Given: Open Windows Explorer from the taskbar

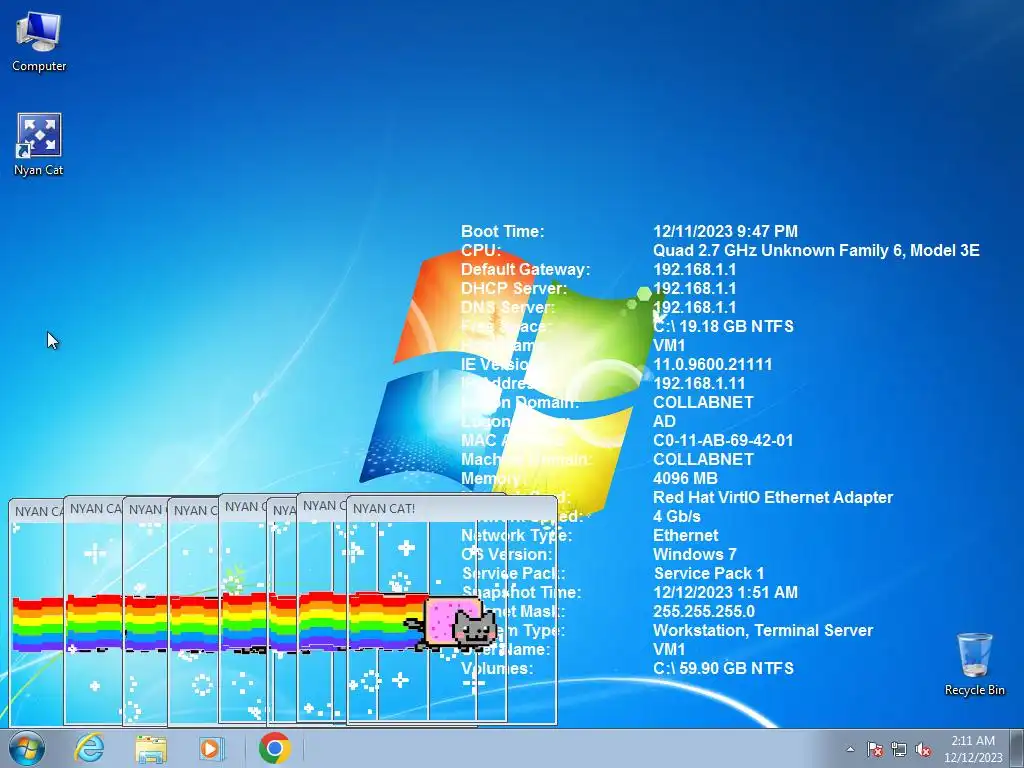Looking at the screenshot, I should 151,748.
